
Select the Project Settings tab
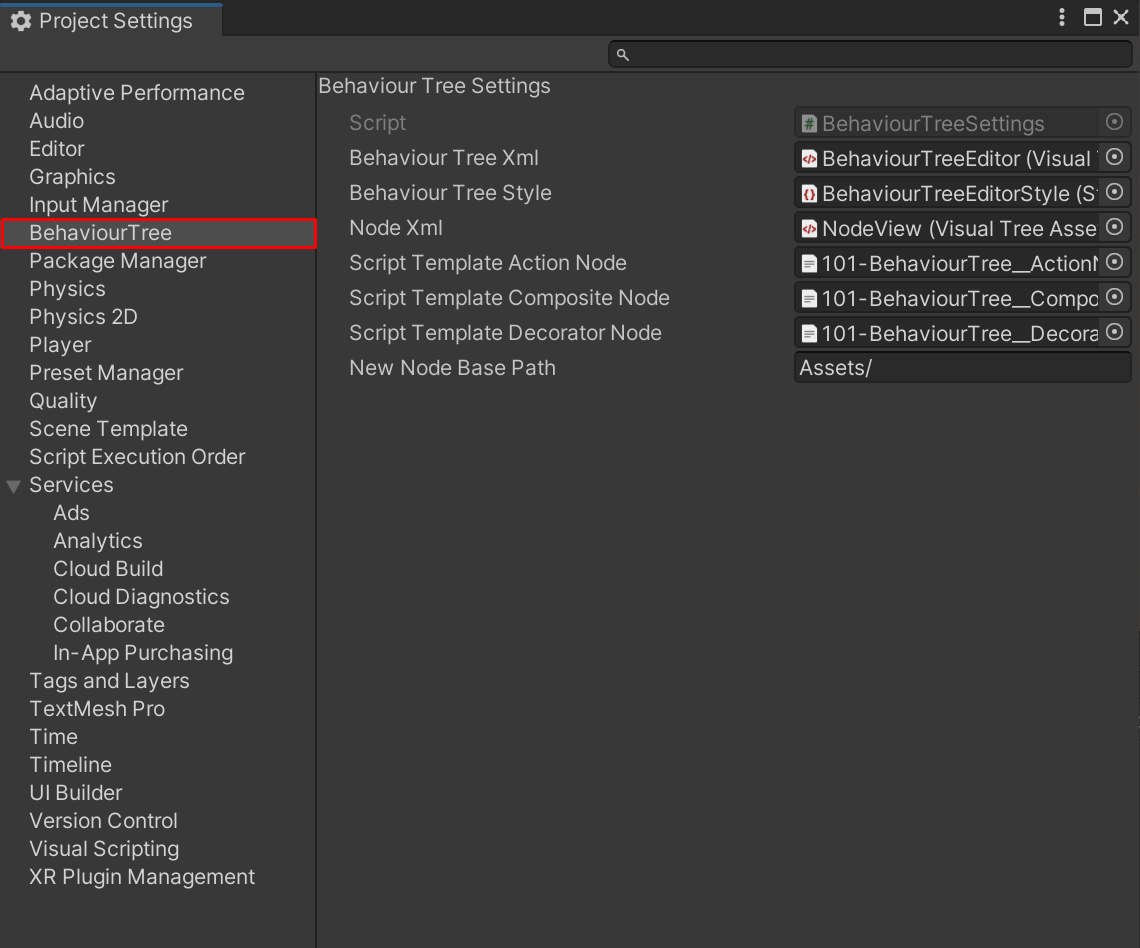click(x=111, y=21)
